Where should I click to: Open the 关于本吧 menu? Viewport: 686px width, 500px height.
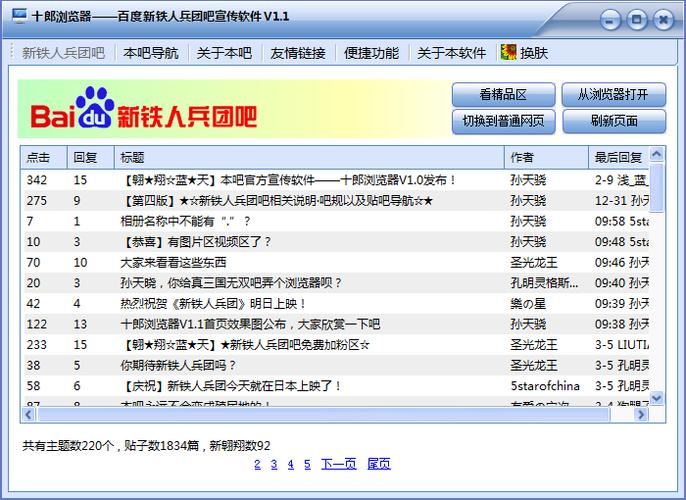pyautogui.click(x=224, y=53)
